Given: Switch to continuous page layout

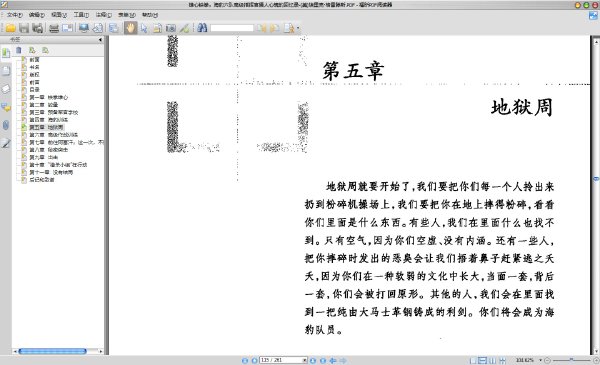Looking at the screenshot, I should coord(483,360).
